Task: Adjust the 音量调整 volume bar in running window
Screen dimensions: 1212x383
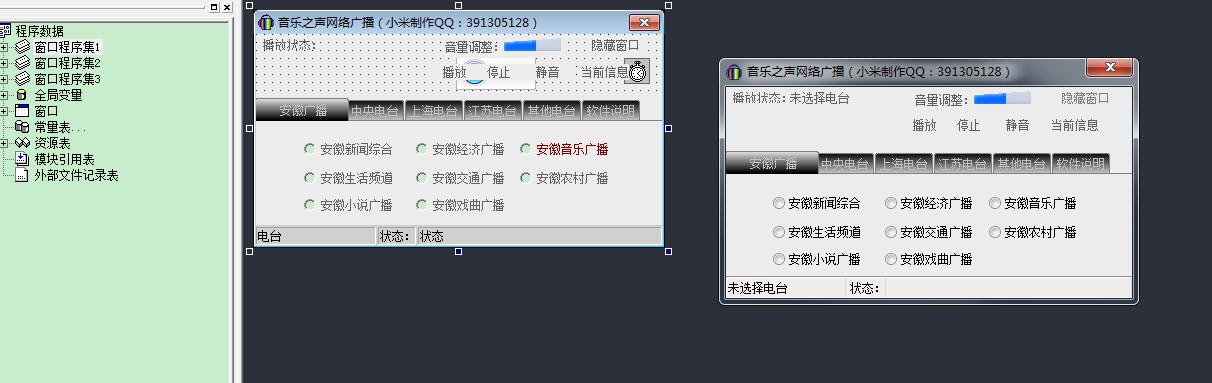Action: (1002, 98)
